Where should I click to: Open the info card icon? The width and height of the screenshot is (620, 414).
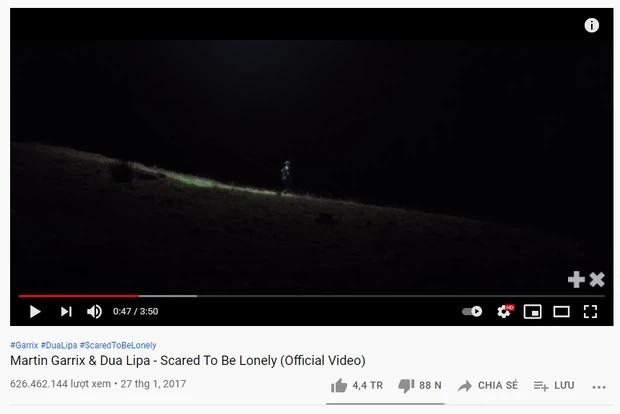592,25
